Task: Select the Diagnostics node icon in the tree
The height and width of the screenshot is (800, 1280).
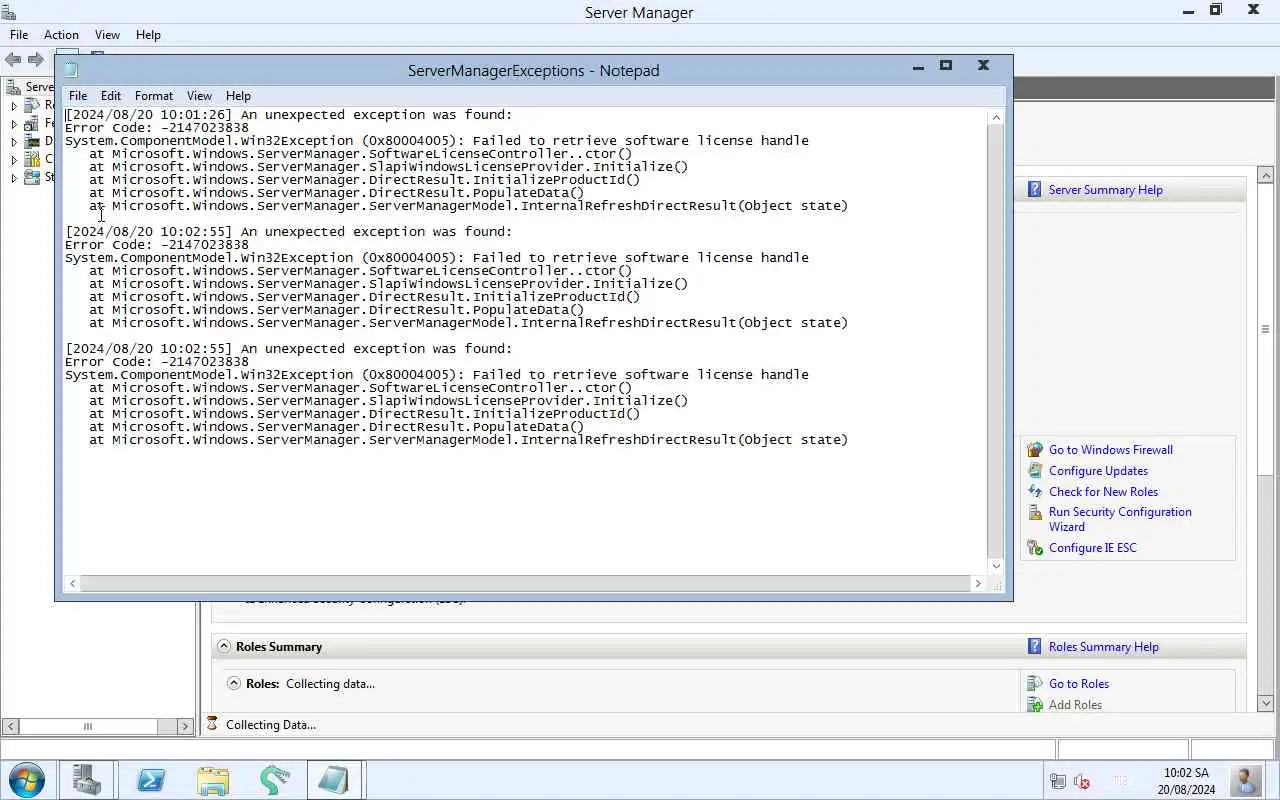Action: tap(33, 141)
